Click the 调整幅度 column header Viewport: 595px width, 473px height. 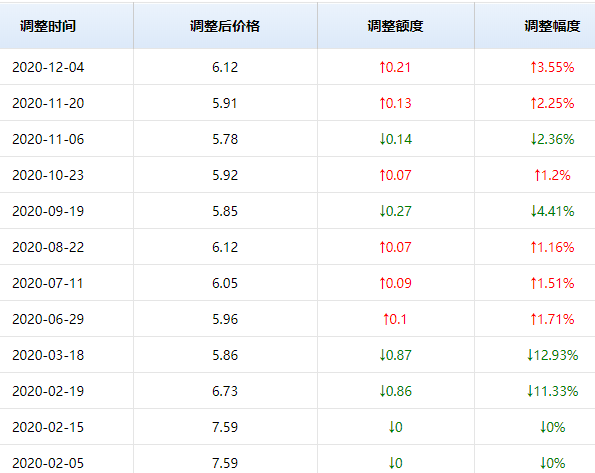coord(552,26)
